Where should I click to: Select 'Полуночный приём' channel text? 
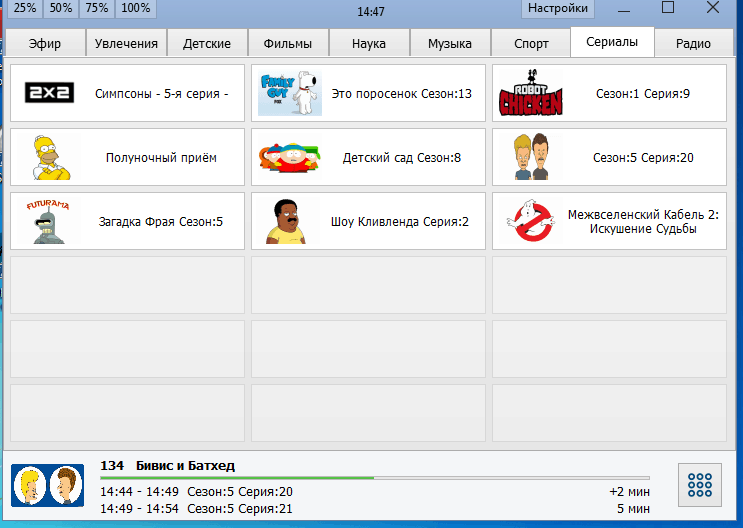161,158
